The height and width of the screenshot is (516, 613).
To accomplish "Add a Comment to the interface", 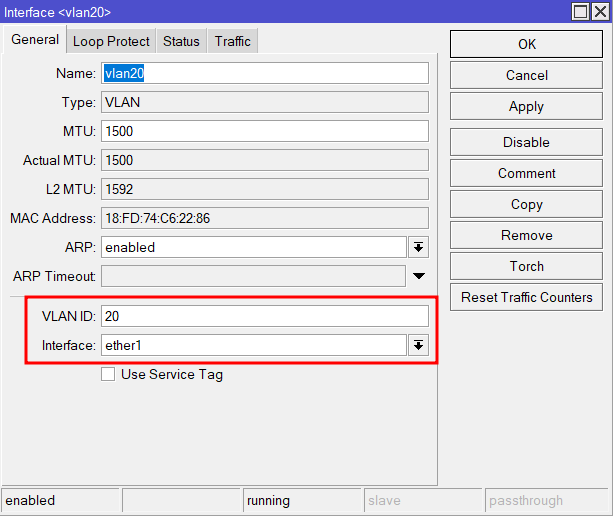I will (x=526, y=173).
